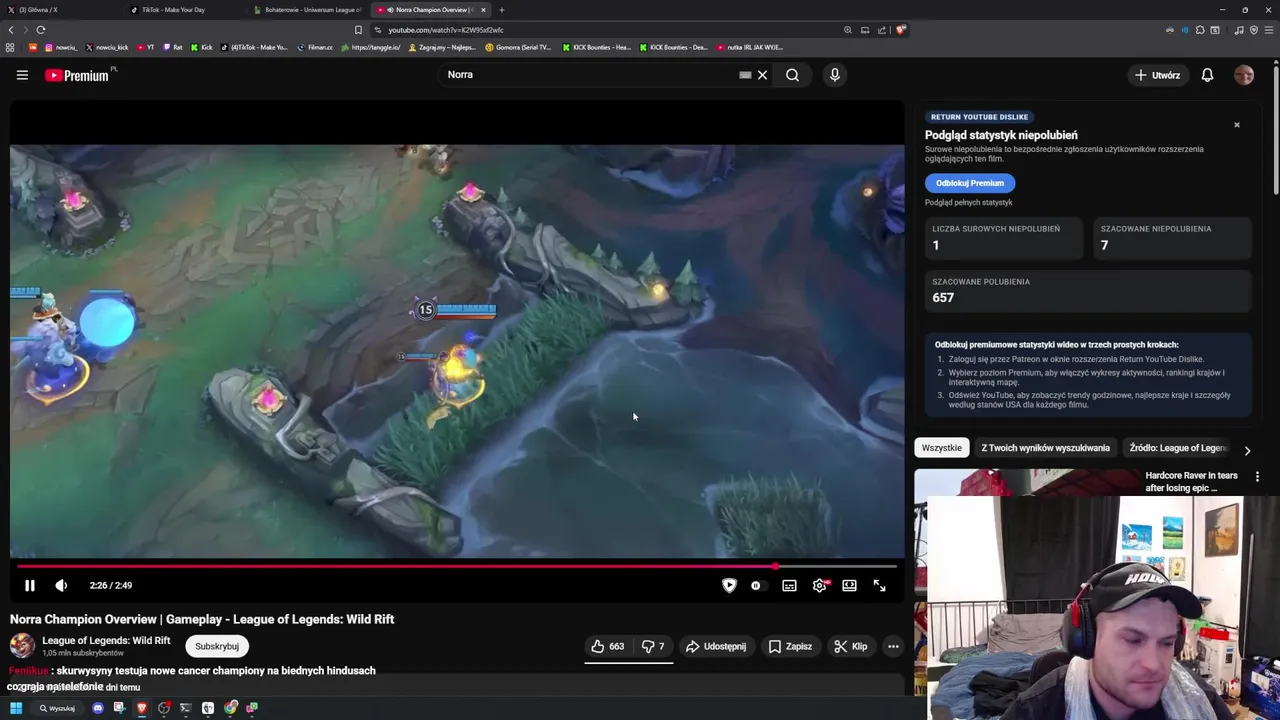Open Hardcore Raver in tears video title
This screenshot has width=1280, height=720.
[1191, 482]
